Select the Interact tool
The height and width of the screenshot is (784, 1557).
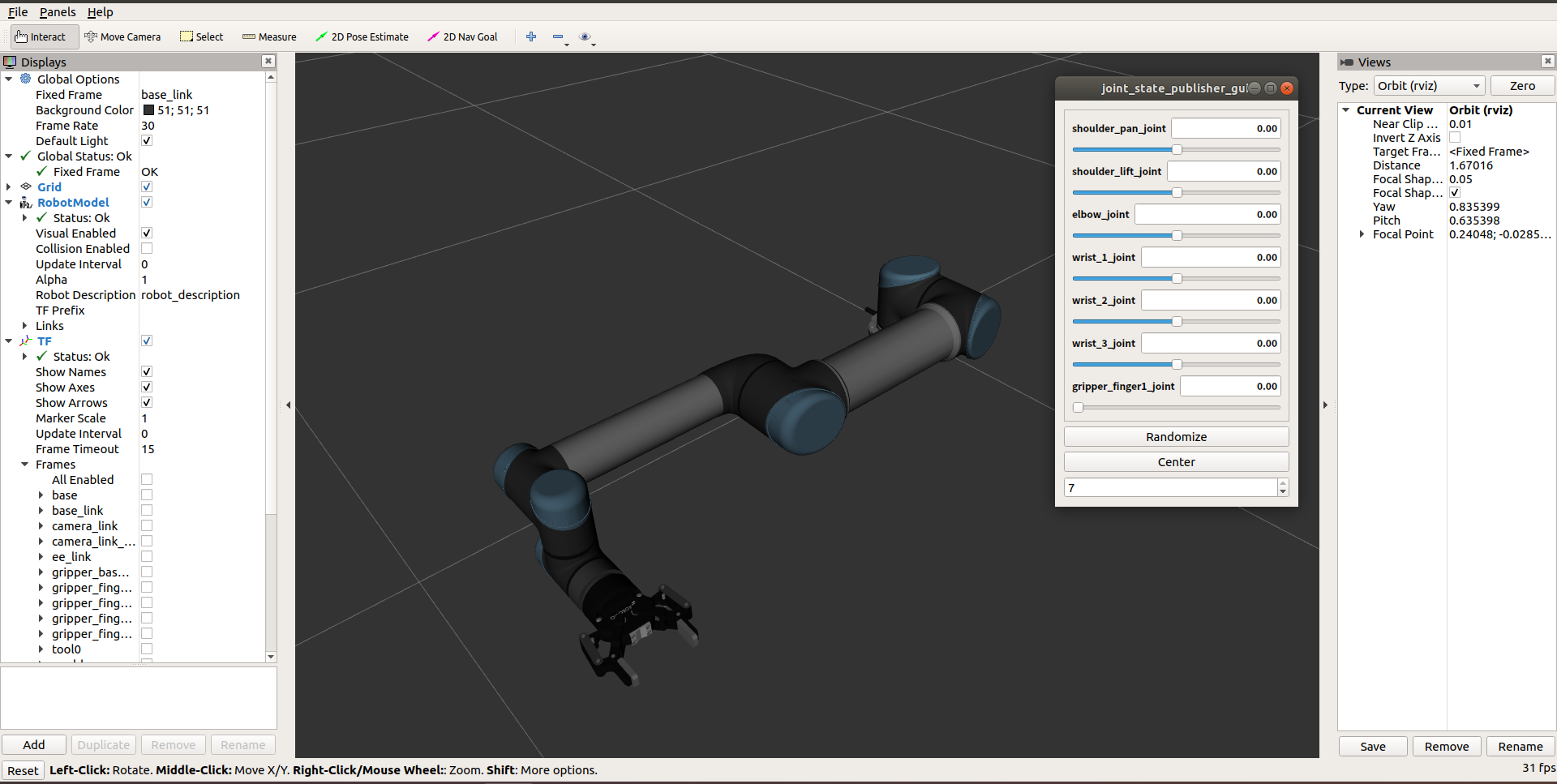click(42, 36)
